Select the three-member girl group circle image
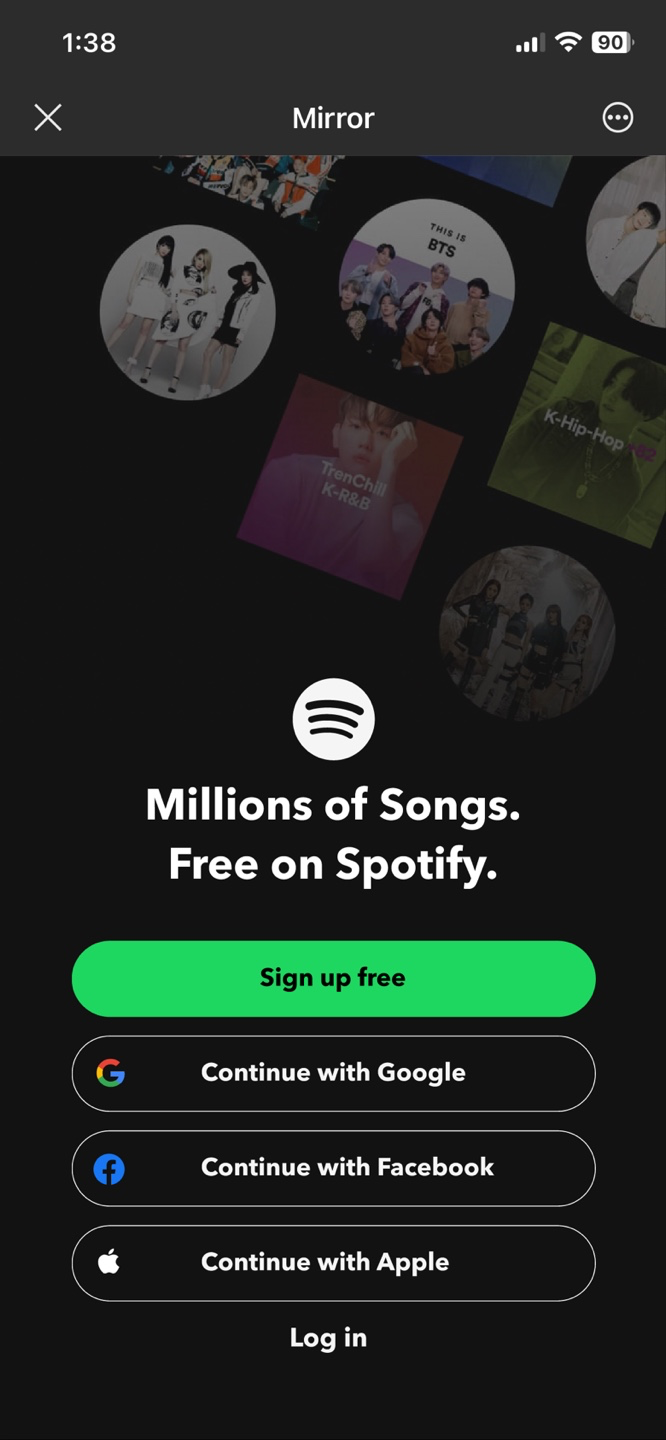Viewport: 666px width, 1440px height. pos(188,311)
